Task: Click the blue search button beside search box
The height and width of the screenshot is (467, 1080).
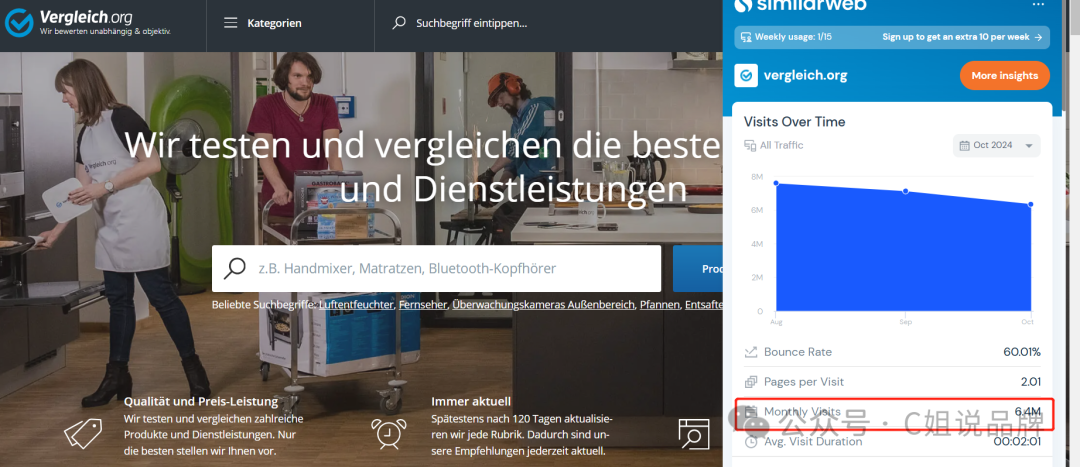Action: coord(697,268)
